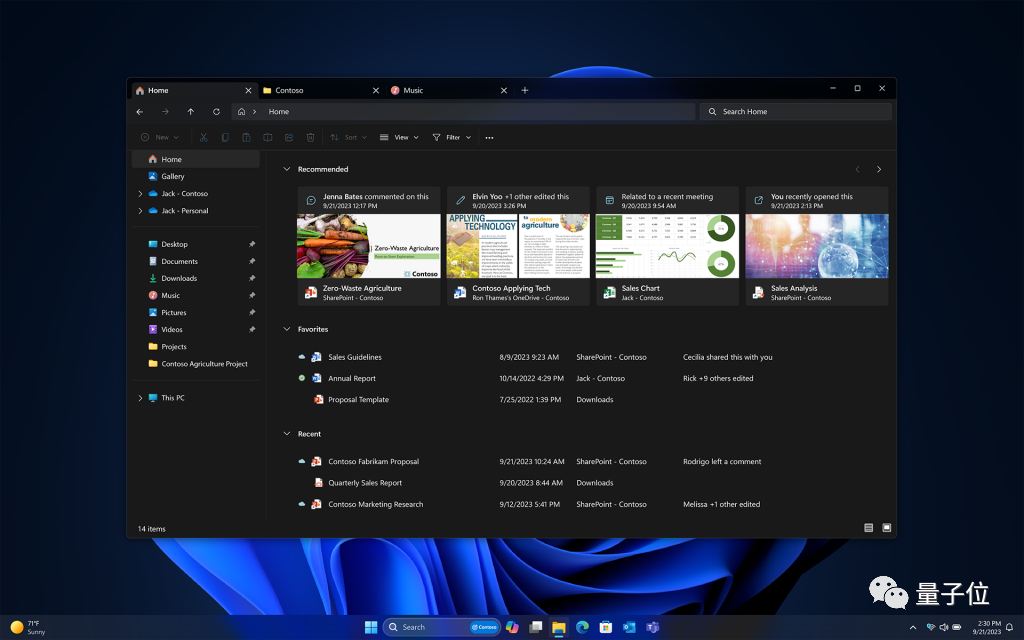Unpin Documents using its pin icon
This screenshot has height=640, width=1024.
252,261
